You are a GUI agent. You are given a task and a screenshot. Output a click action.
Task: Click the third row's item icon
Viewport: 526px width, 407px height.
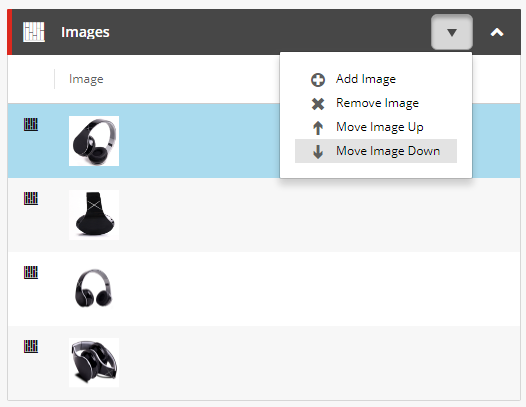(31, 272)
